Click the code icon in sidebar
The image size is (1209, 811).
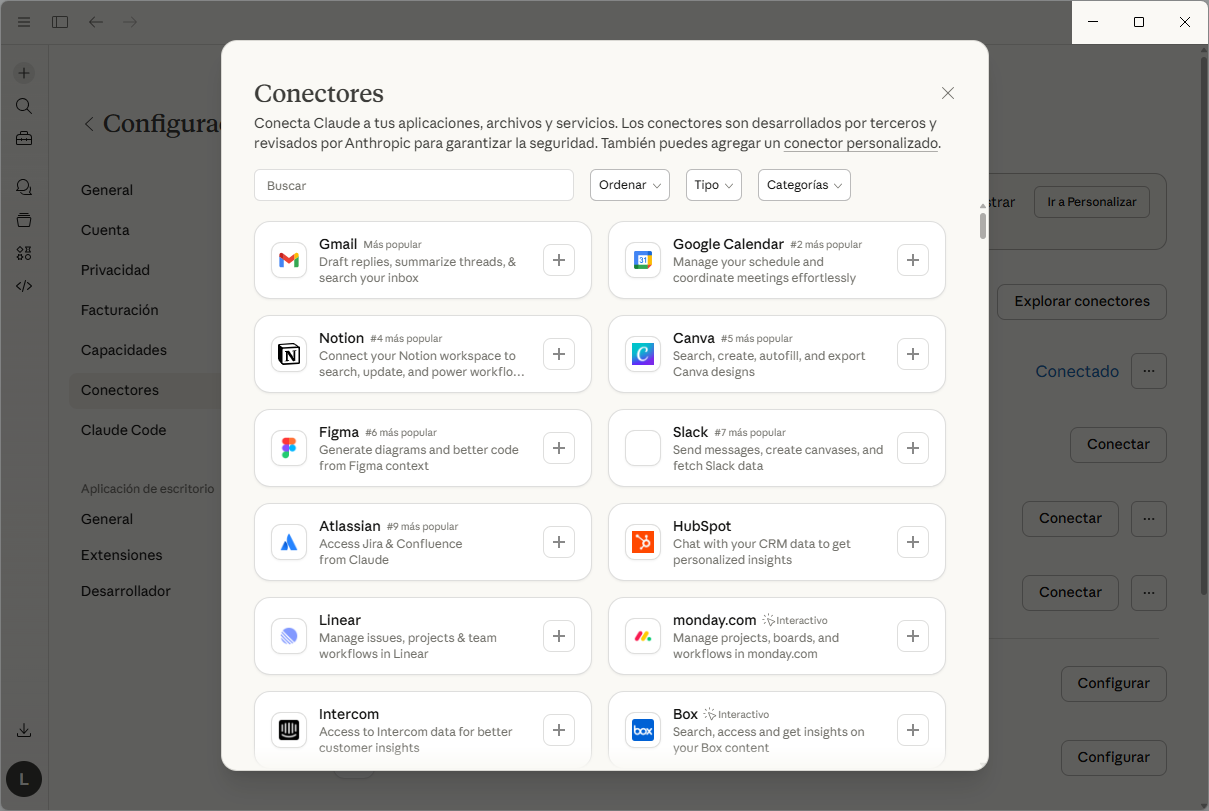click(24, 286)
